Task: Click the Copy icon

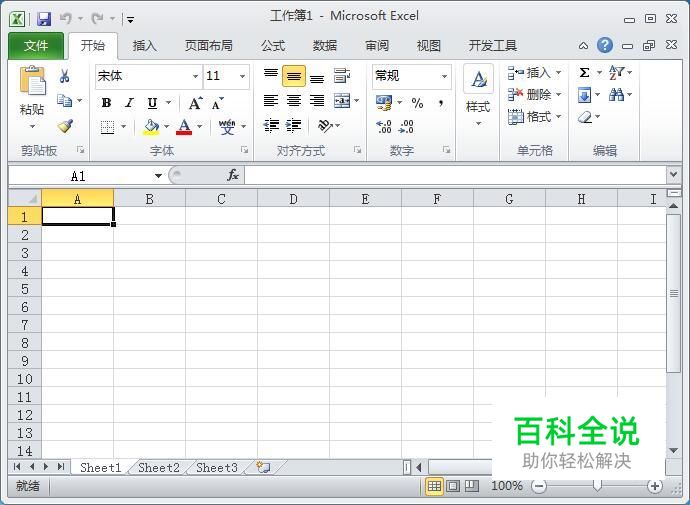Action: point(65,101)
